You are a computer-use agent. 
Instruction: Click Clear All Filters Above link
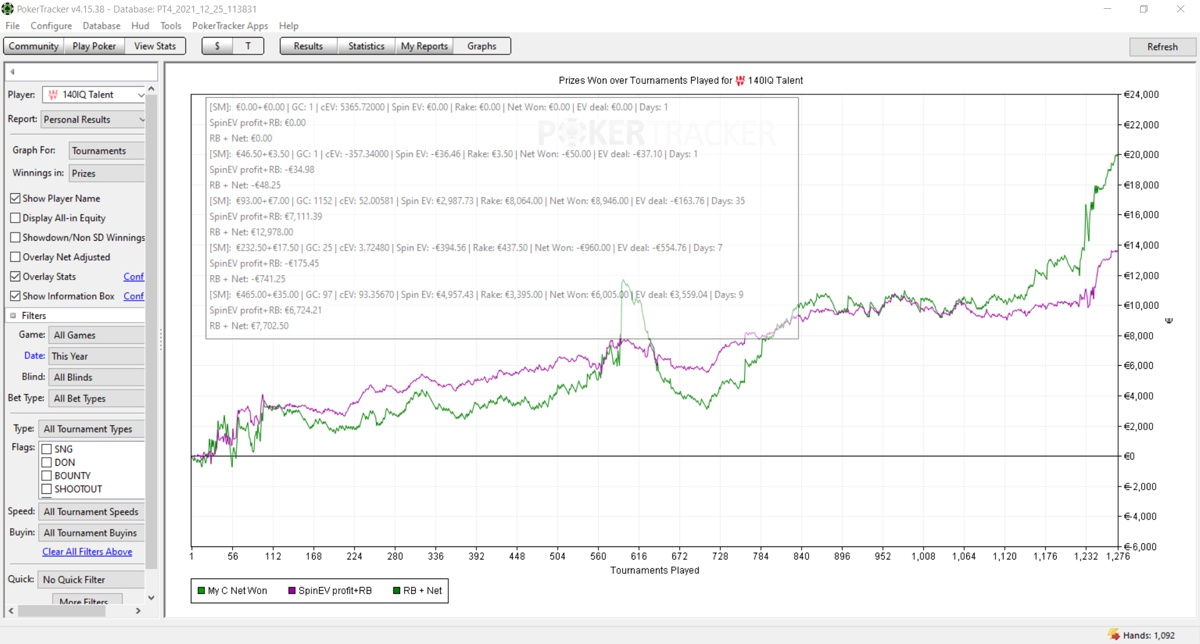pyautogui.click(x=87, y=552)
